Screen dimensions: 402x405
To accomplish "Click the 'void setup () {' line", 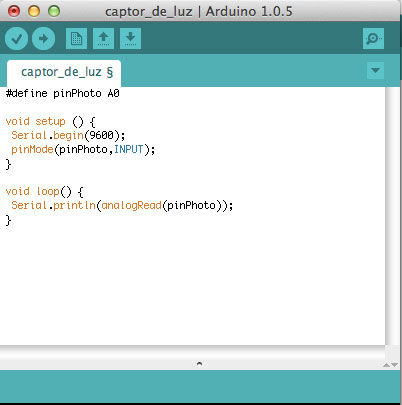I will (51, 121).
